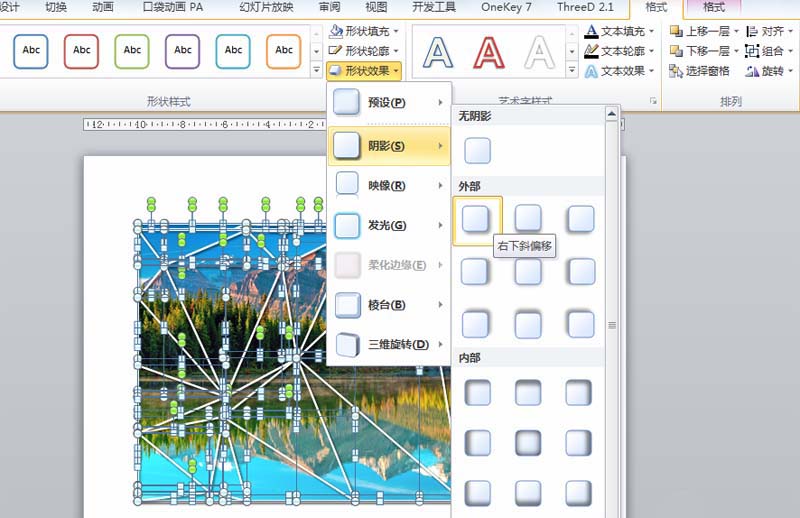Select 右下斜偏移 outer shadow preset
The height and width of the screenshot is (518, 800).
pyautogui.click(x=476, y=219)
